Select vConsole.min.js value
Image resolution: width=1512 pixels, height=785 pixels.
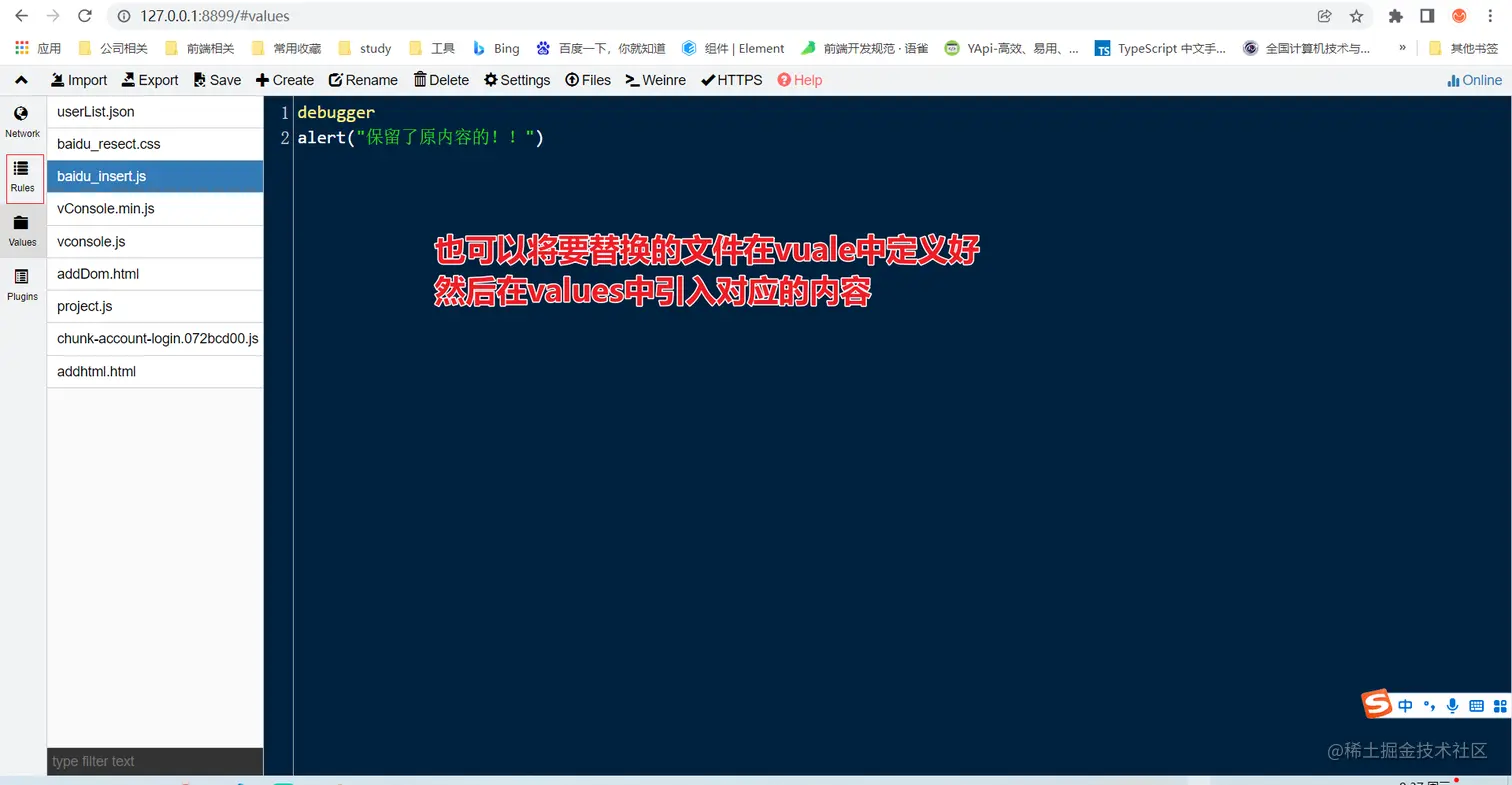pos(155,209)
